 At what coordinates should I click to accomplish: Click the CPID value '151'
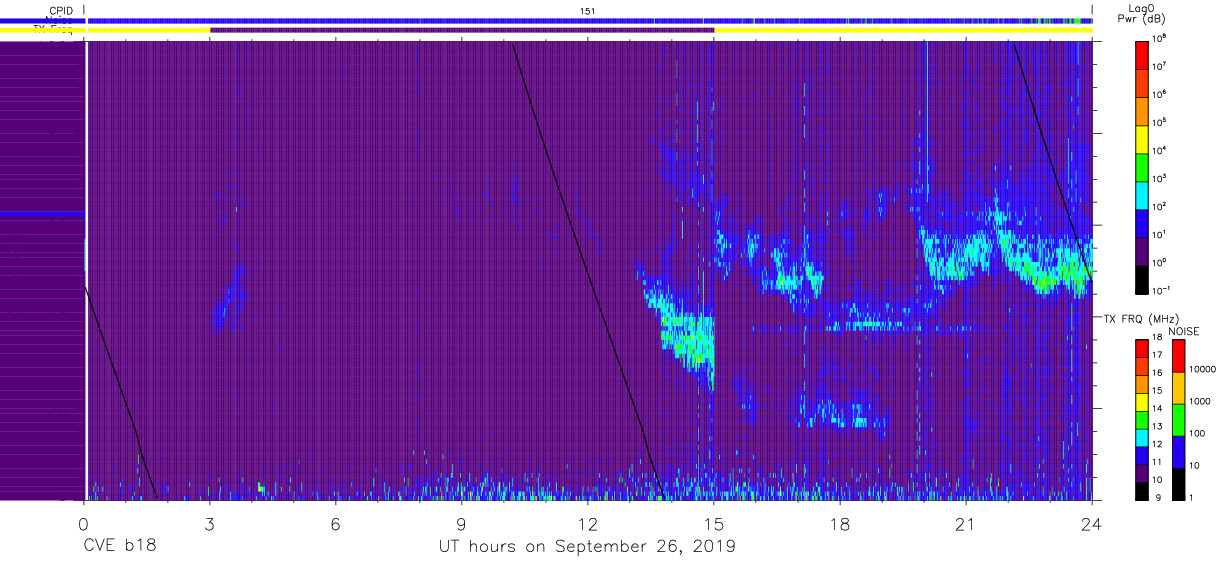coord(589,11)
